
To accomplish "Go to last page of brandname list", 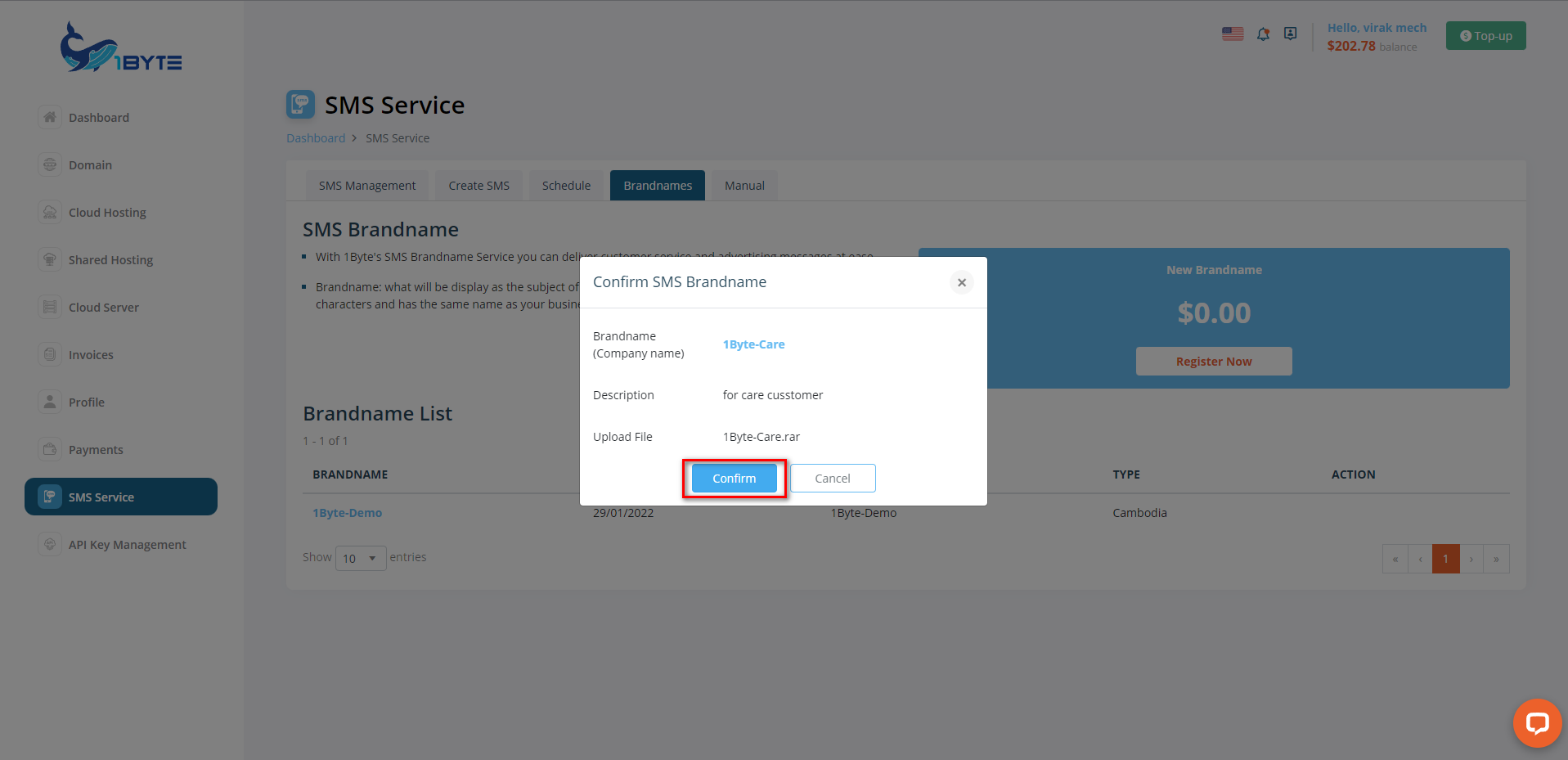I will pos(1497,559).
